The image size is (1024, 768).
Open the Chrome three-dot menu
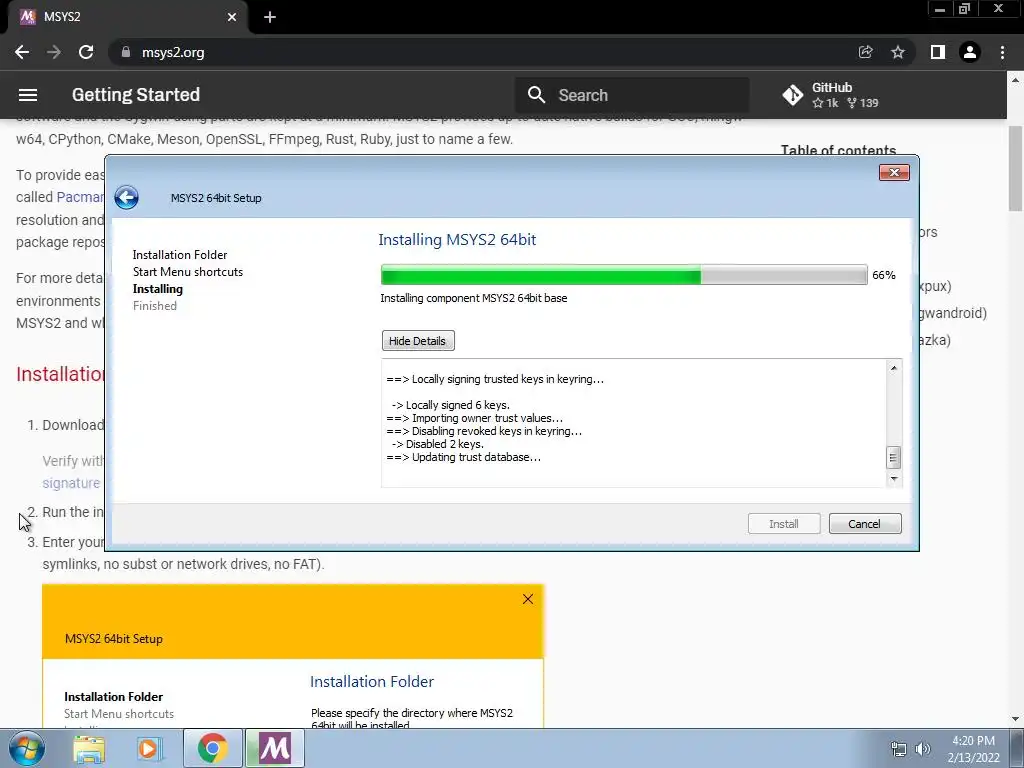tap(1002, 52)
